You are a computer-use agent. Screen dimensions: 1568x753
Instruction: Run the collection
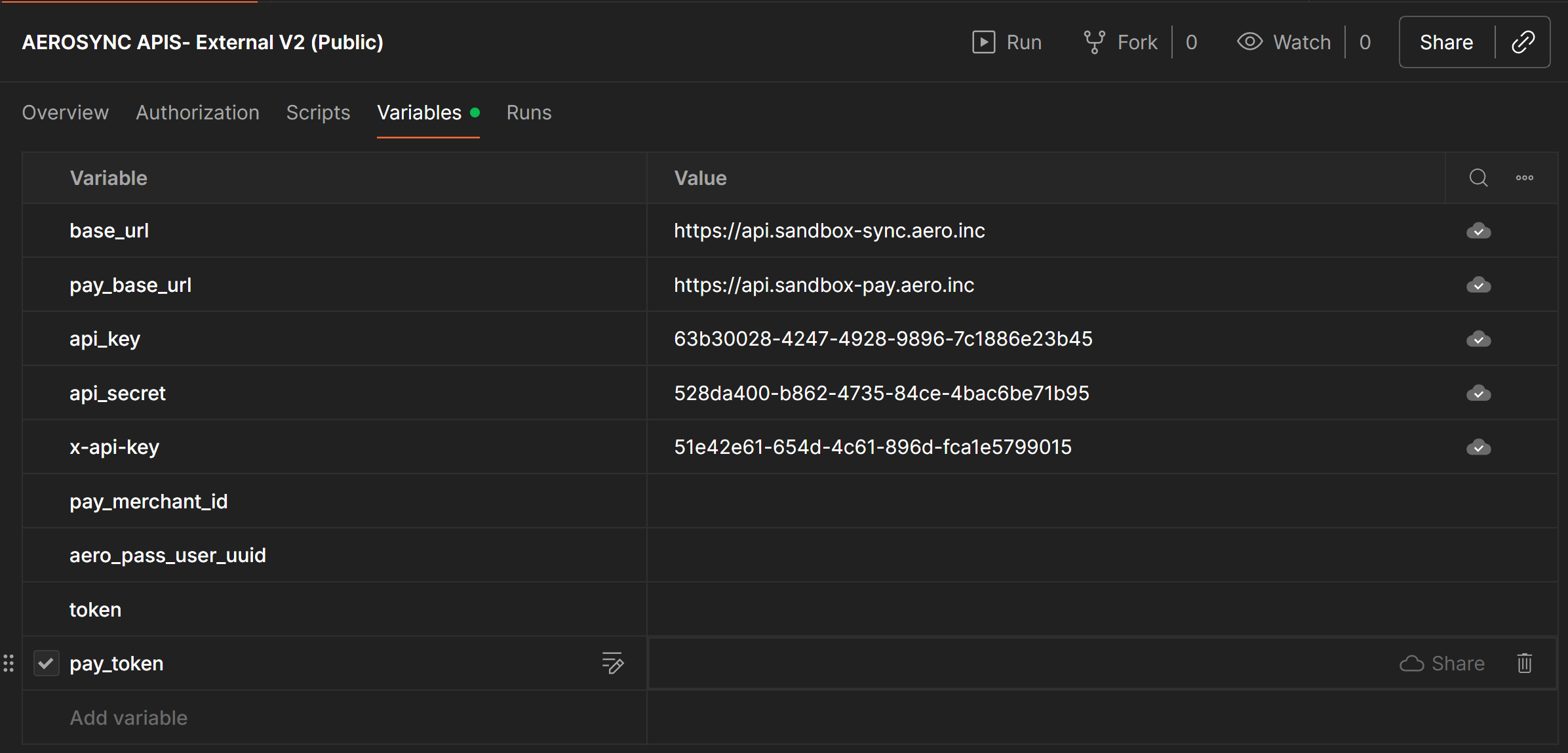click(1007, 42)
